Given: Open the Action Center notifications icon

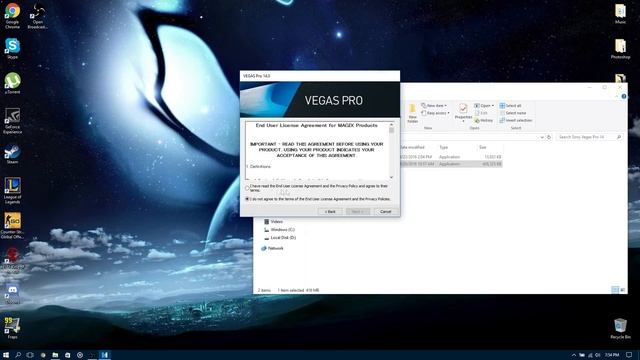Looking at the screenshot, I should 629,355.
